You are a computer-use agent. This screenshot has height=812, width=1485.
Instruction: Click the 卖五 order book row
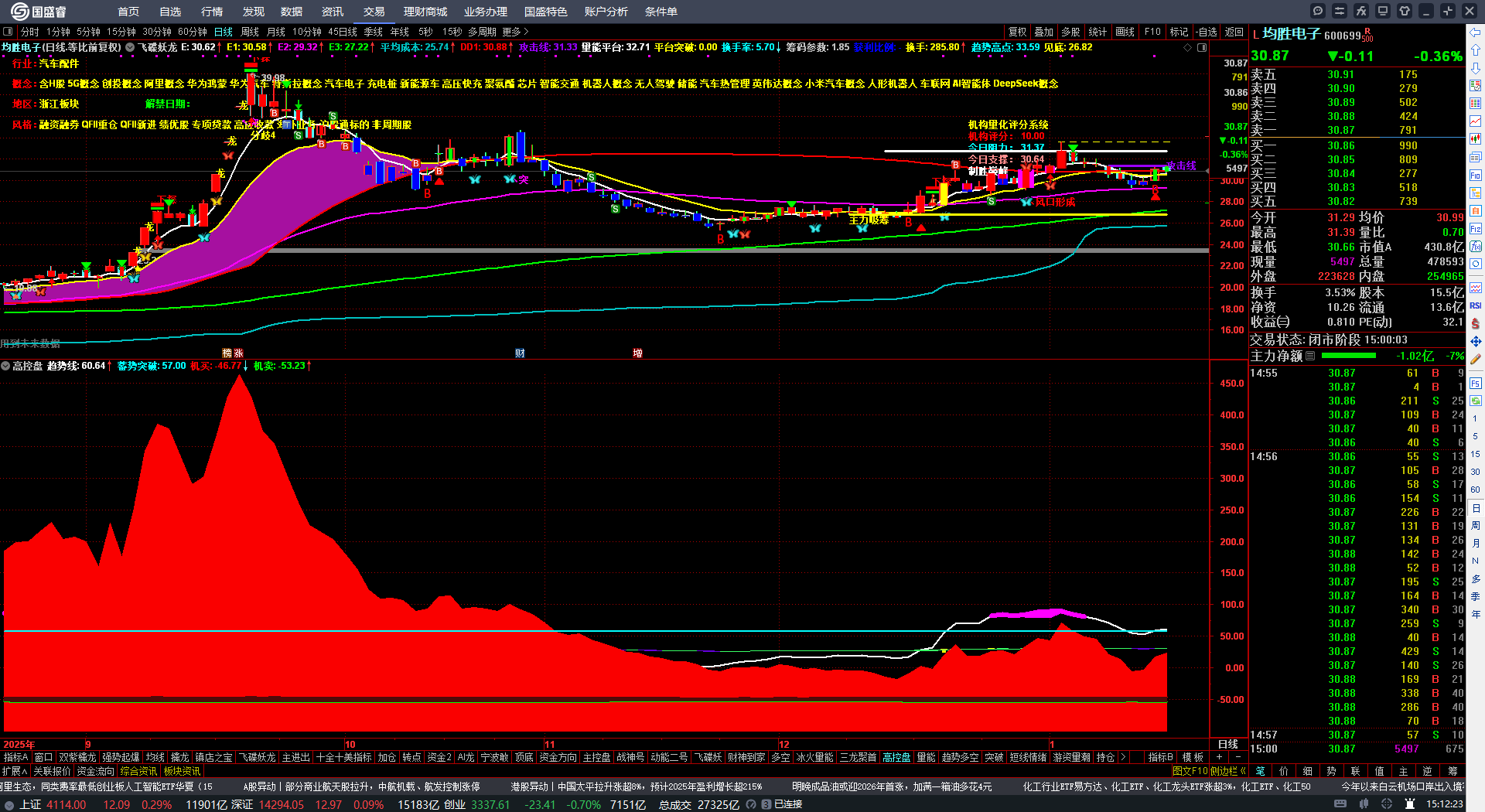(1357, 74)
